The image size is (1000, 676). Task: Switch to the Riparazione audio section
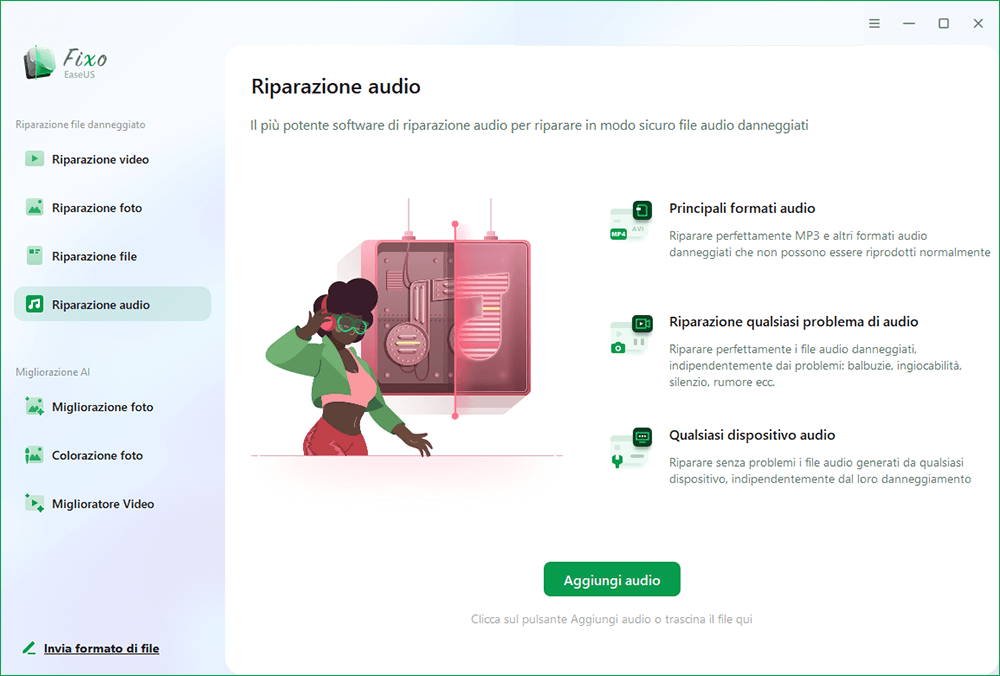111,303
